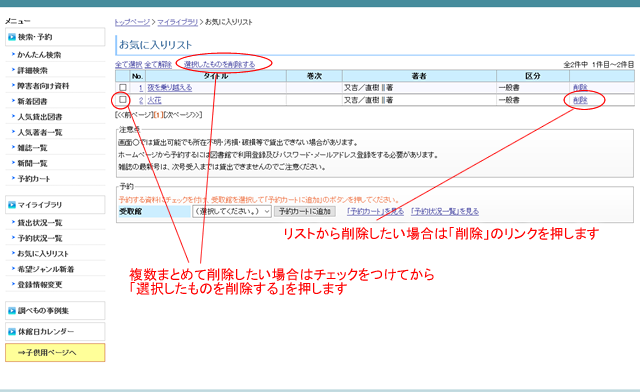Click マイライブラリ in the breadcrumb
The width and height of the screenshot is (640, 392).
tap(178, 22)
